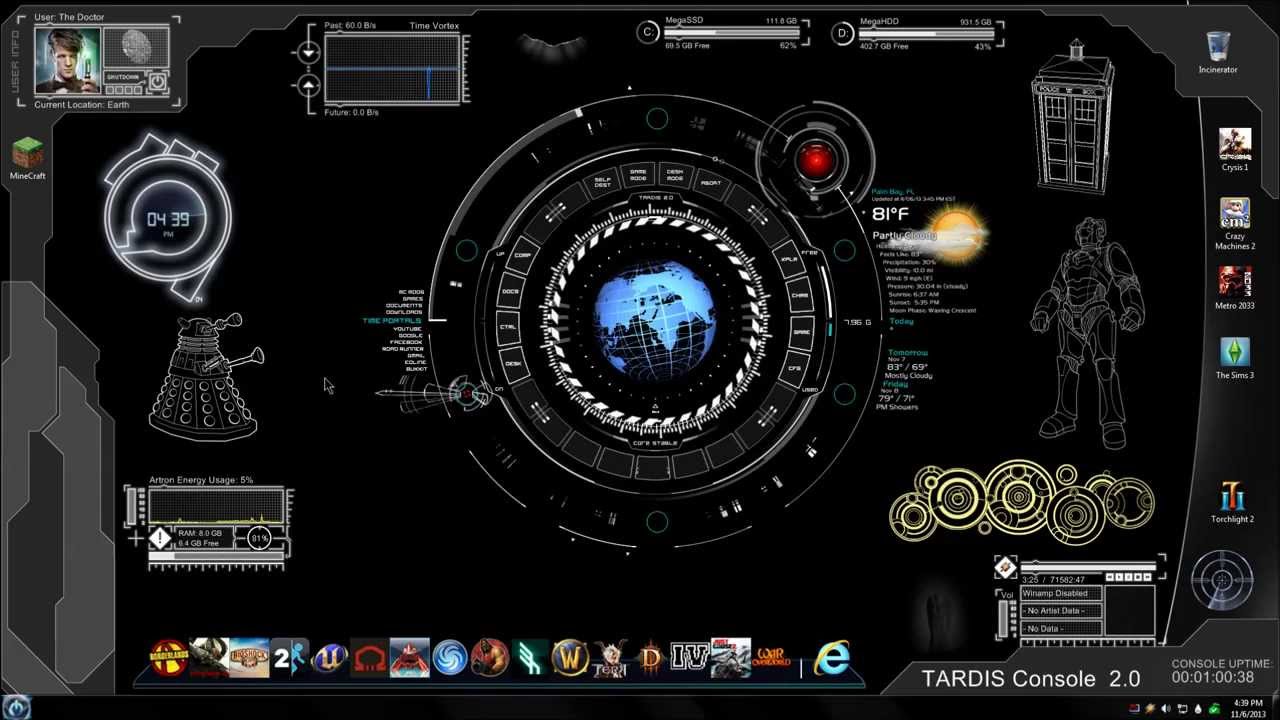This screenshot has width=1280, height=720.
Task: Click the 04 39 clock widget
Action: [168, 218]
